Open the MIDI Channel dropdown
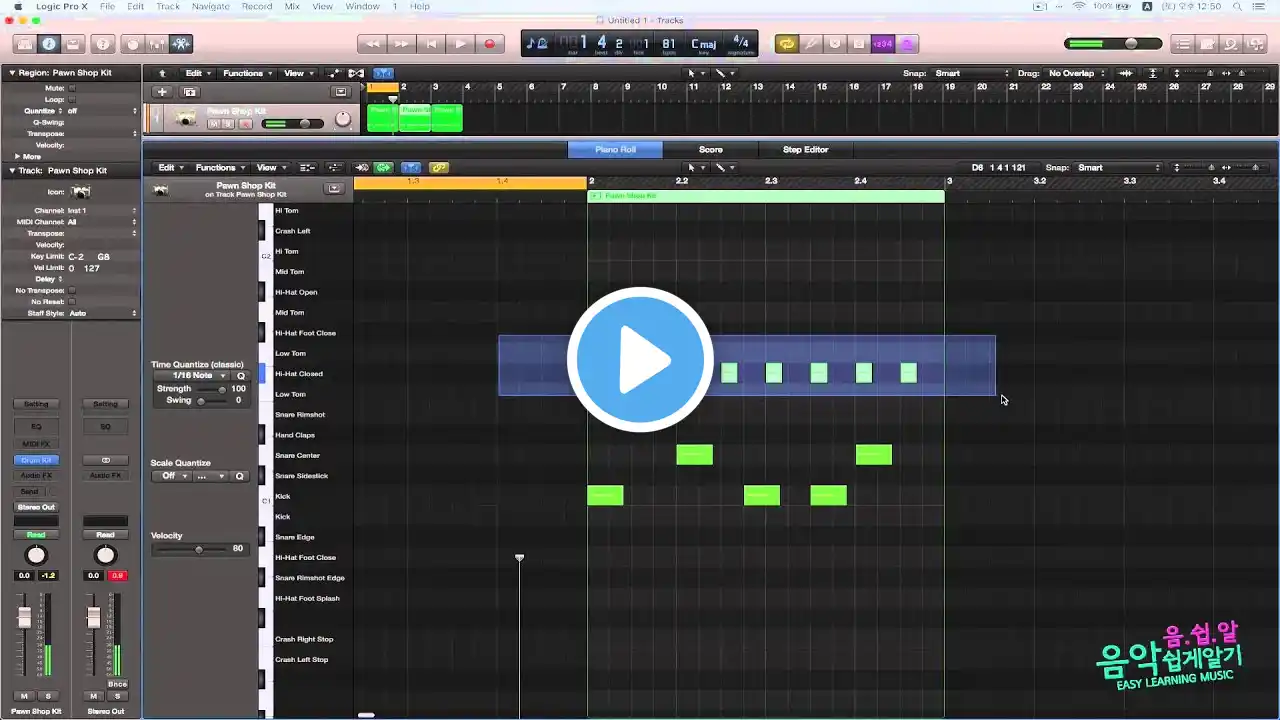This screenshot has height=720, width=1280. click(x=102, y=222)
